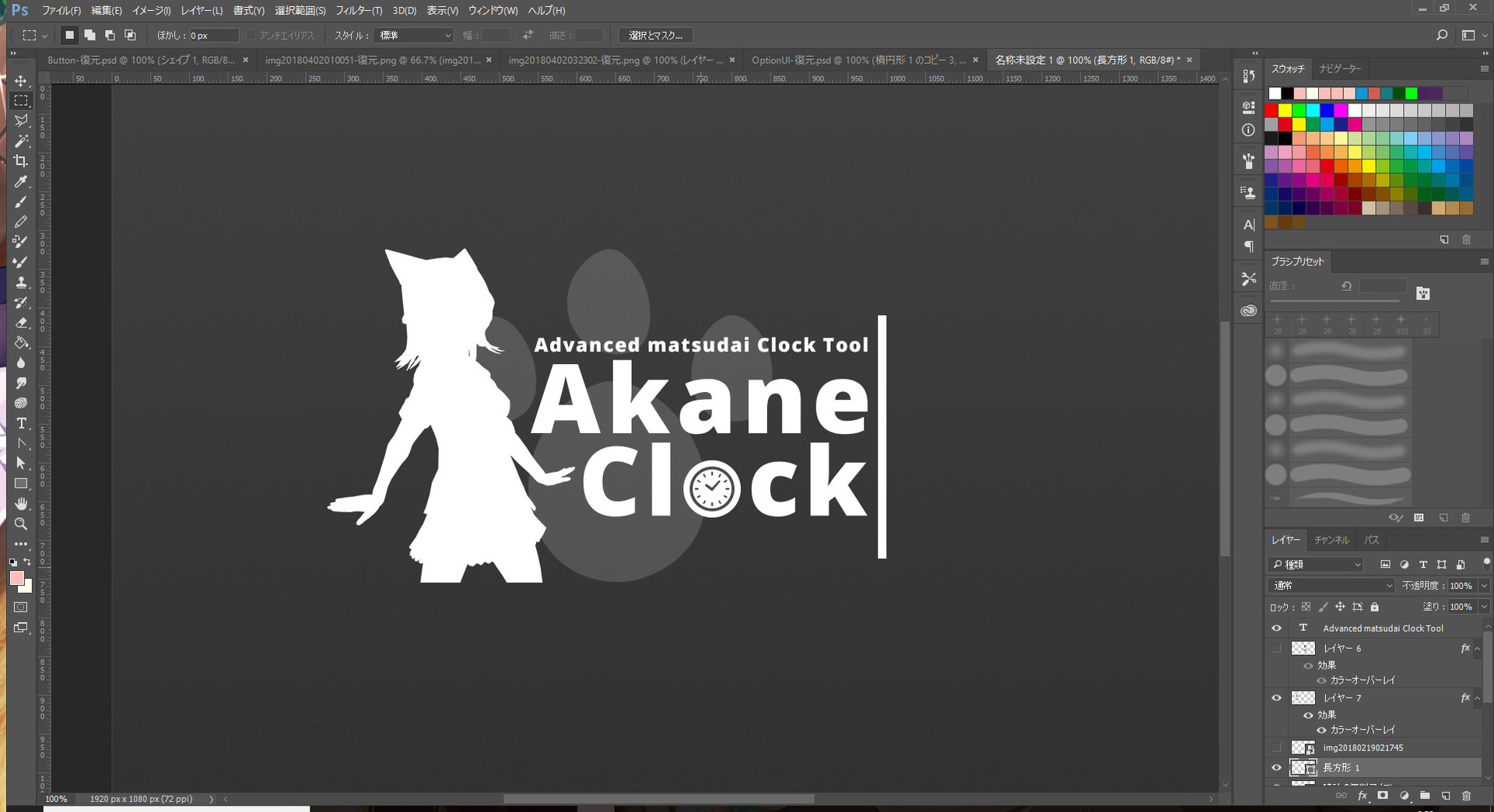The image size is (1494, 812).
Task: Click the 選択とマスク button
Action: [655, 36]
